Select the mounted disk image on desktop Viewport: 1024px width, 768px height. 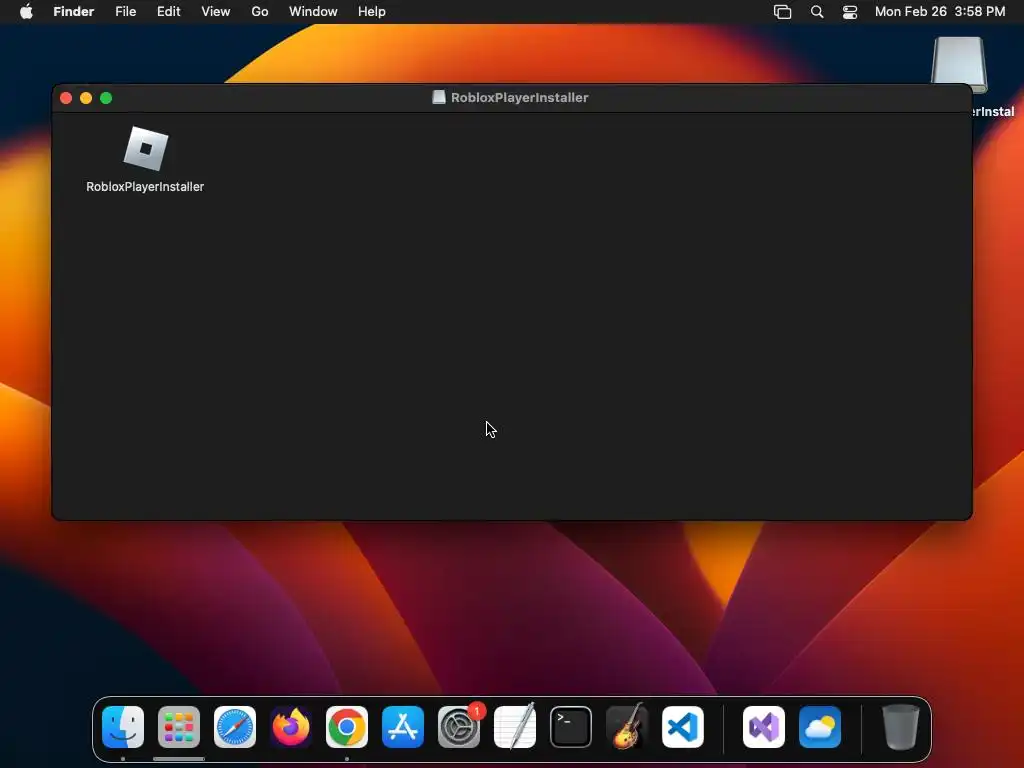tap(959, 65)
